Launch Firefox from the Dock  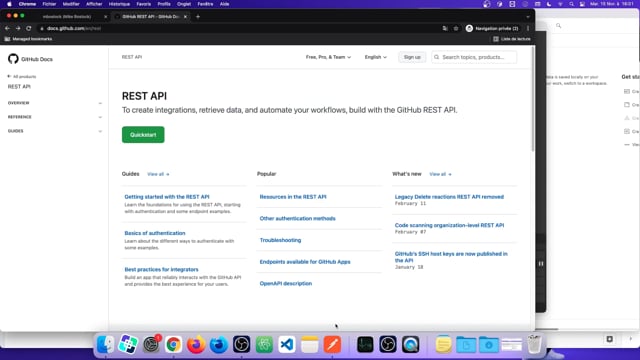click(x=196, y=344)
